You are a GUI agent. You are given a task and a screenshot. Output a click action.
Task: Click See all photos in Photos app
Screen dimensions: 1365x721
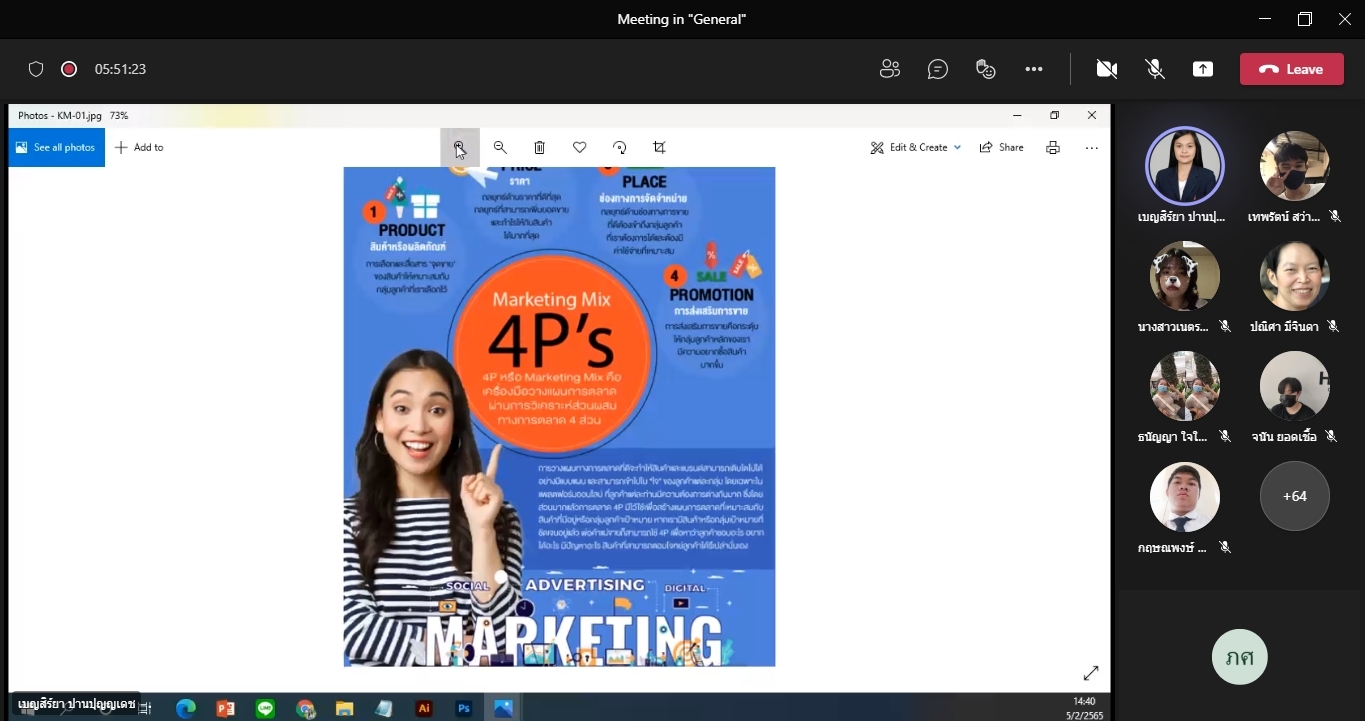[56, 147]
